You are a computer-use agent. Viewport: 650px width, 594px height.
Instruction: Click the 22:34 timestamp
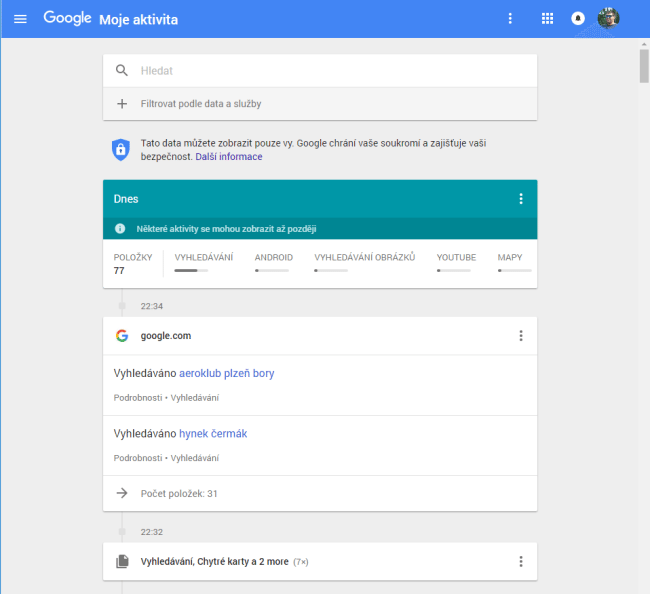click(x=152, y=306)
